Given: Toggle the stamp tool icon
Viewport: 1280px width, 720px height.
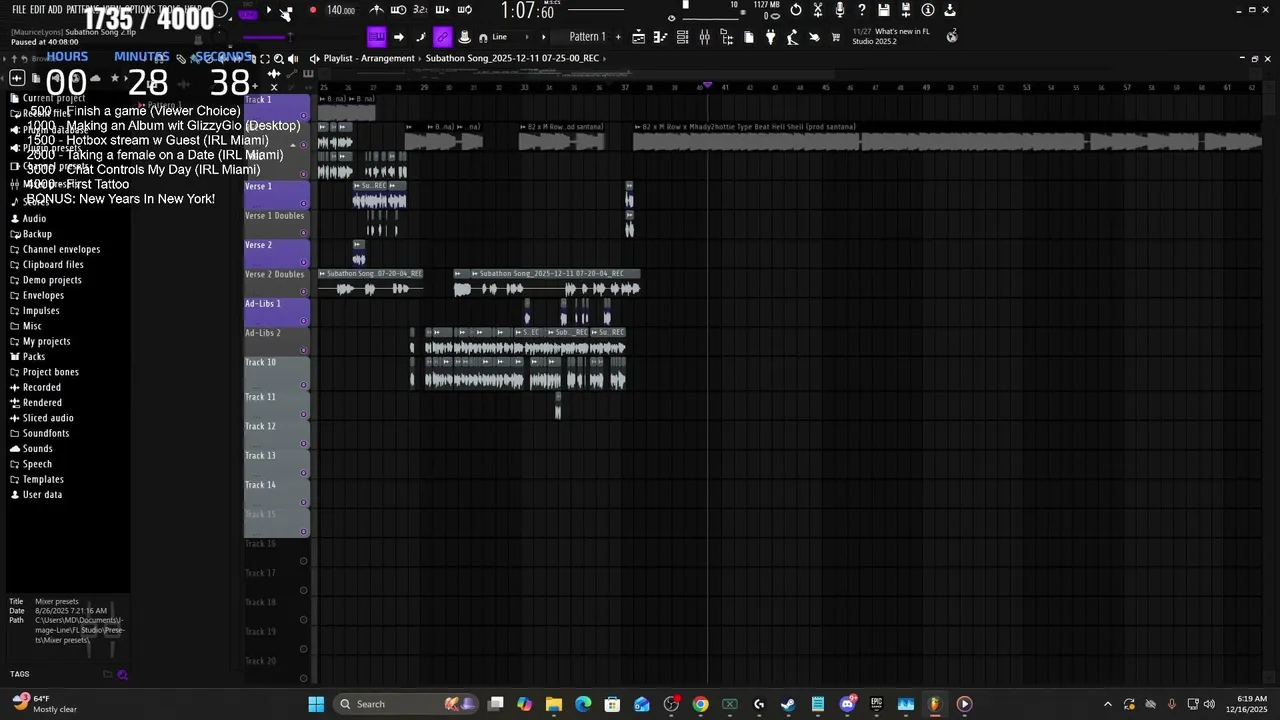Looking at the screenshot, I should pos(464,37).
